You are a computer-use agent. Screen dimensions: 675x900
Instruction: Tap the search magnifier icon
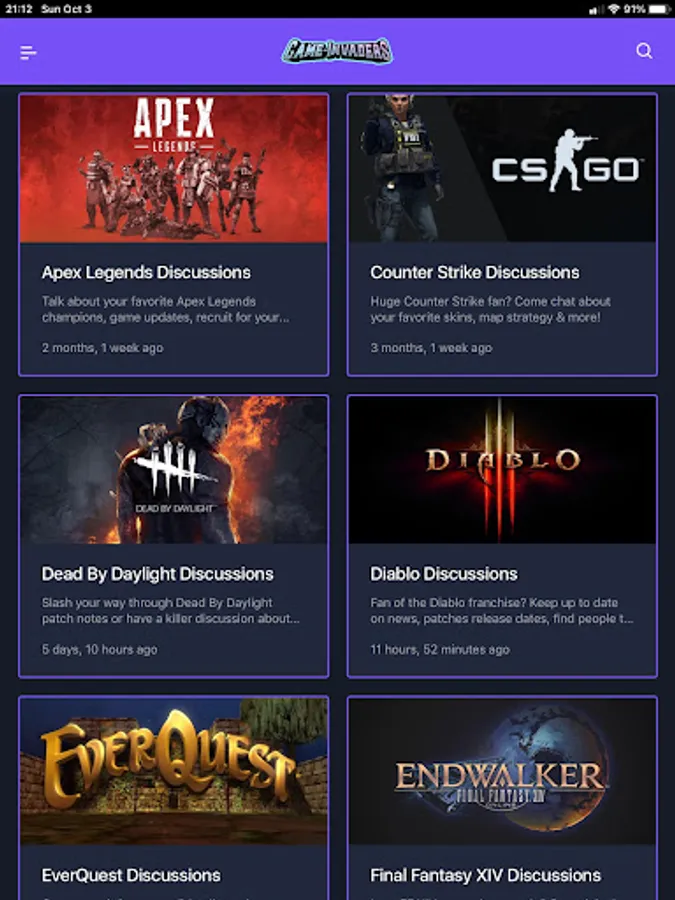644,51
